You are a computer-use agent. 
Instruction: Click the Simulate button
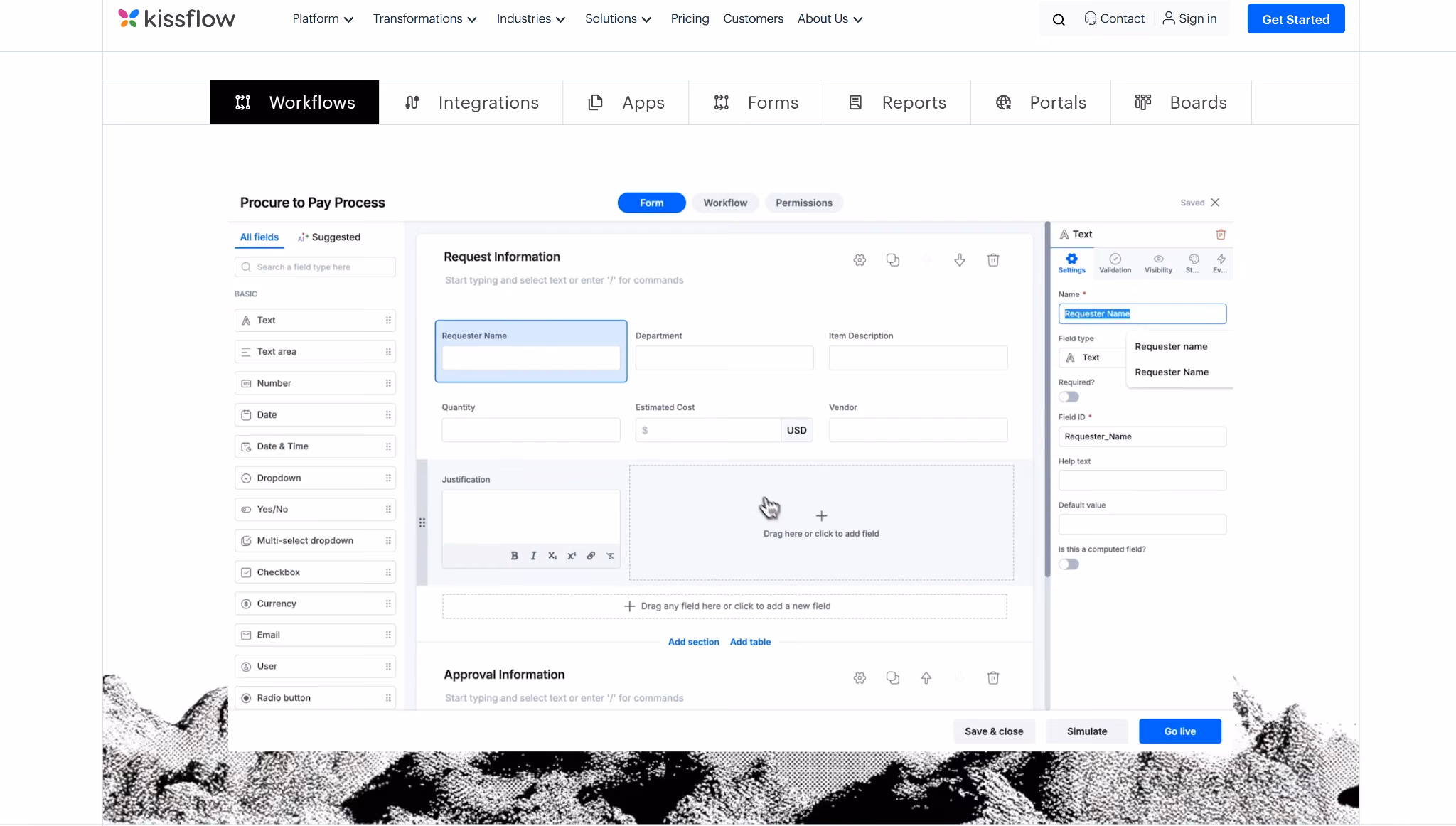(1086, 731)
